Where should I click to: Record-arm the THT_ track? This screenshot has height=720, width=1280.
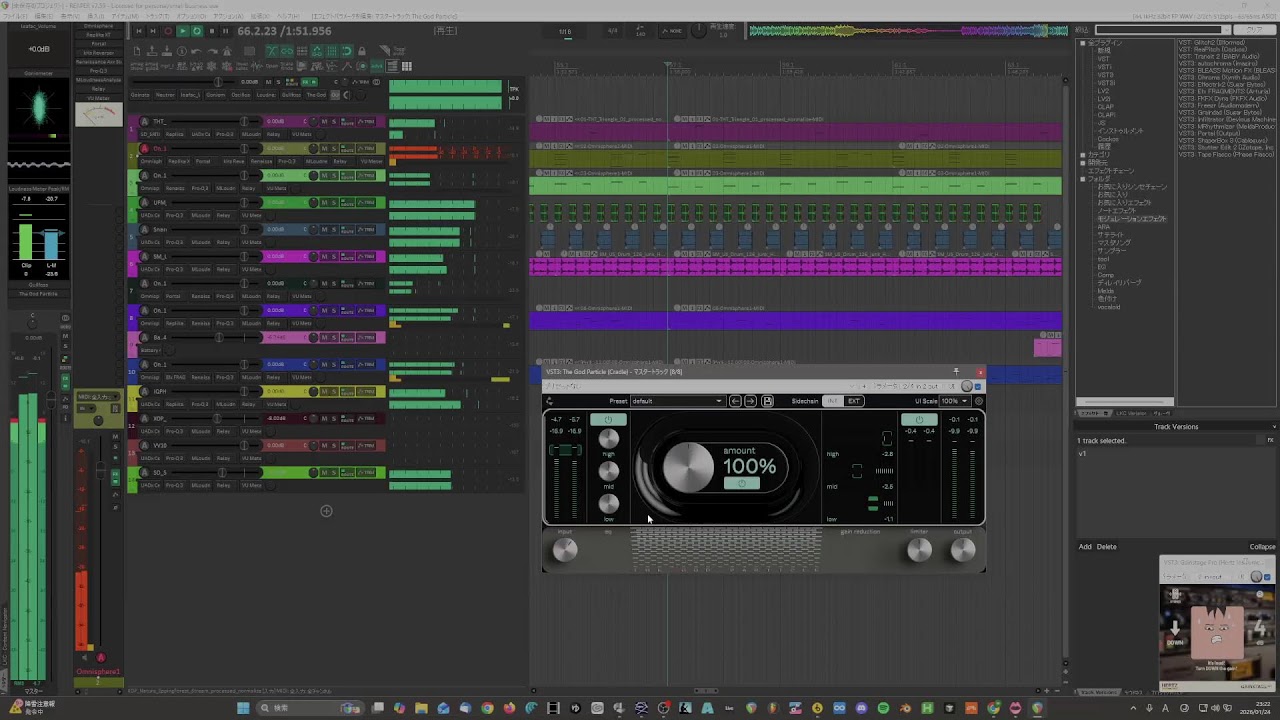tap(144, 121)
